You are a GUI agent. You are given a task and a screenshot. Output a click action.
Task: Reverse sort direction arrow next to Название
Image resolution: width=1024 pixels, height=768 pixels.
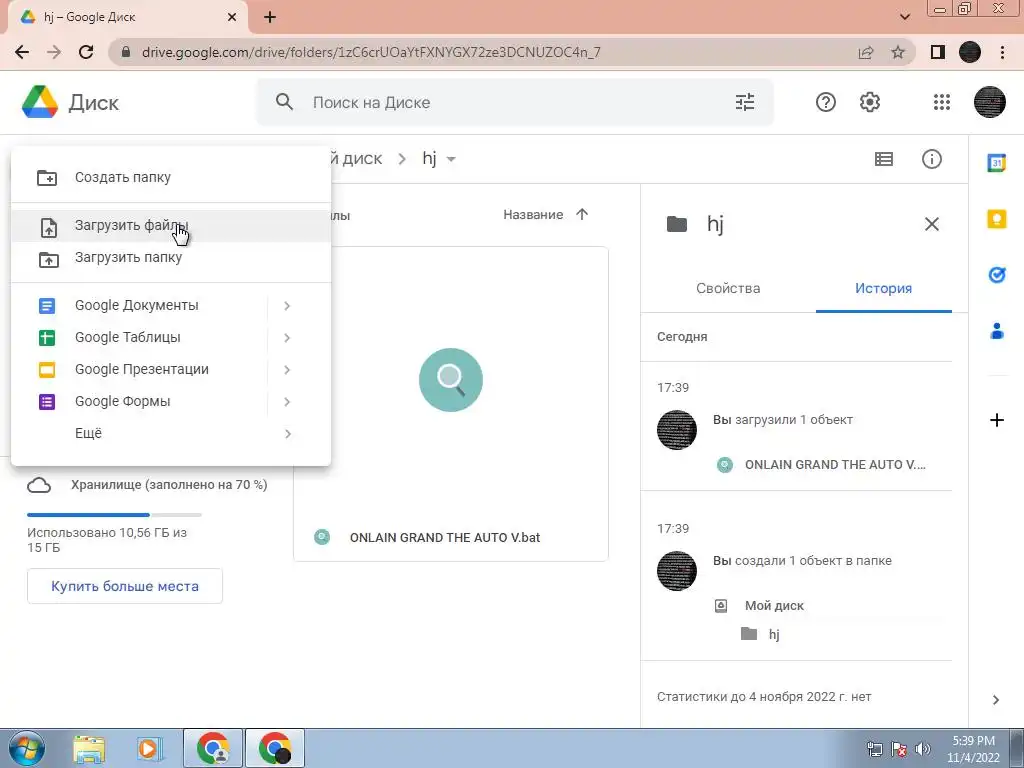(x=582, y=214)
